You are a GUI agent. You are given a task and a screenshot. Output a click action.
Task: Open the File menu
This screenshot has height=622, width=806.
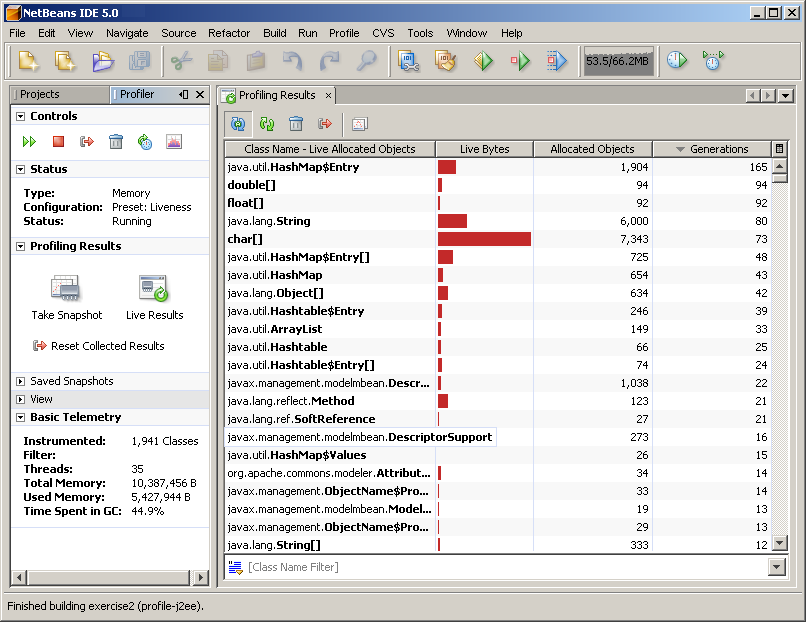[17, 33]
